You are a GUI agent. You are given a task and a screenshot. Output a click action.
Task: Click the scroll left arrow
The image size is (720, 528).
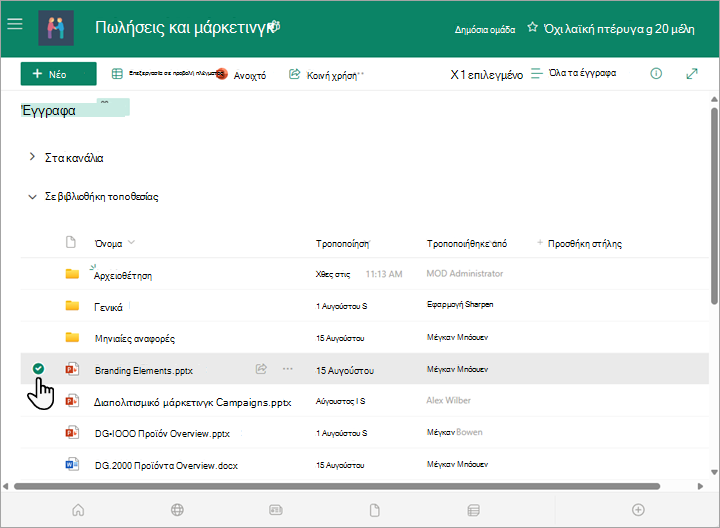point(6,486)
